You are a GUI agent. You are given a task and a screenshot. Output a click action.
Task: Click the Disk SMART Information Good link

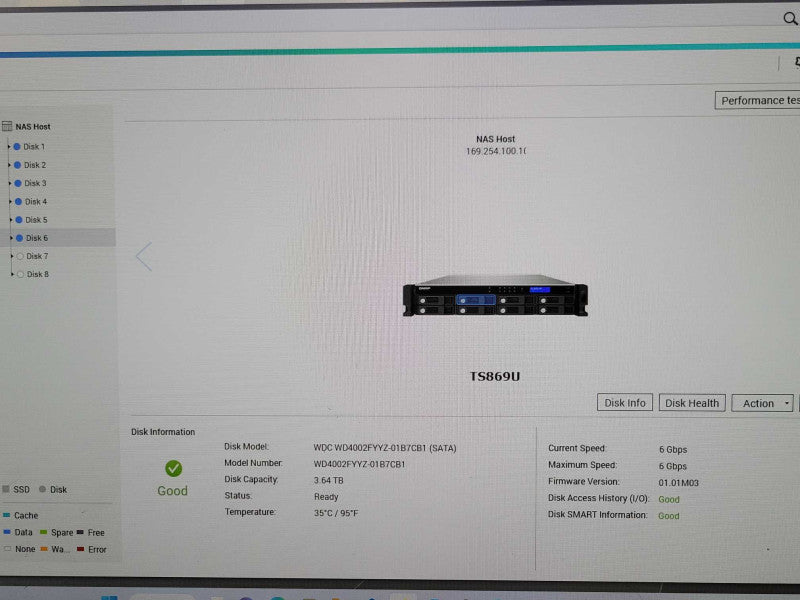pyautogui.click(x=669, y=516)
